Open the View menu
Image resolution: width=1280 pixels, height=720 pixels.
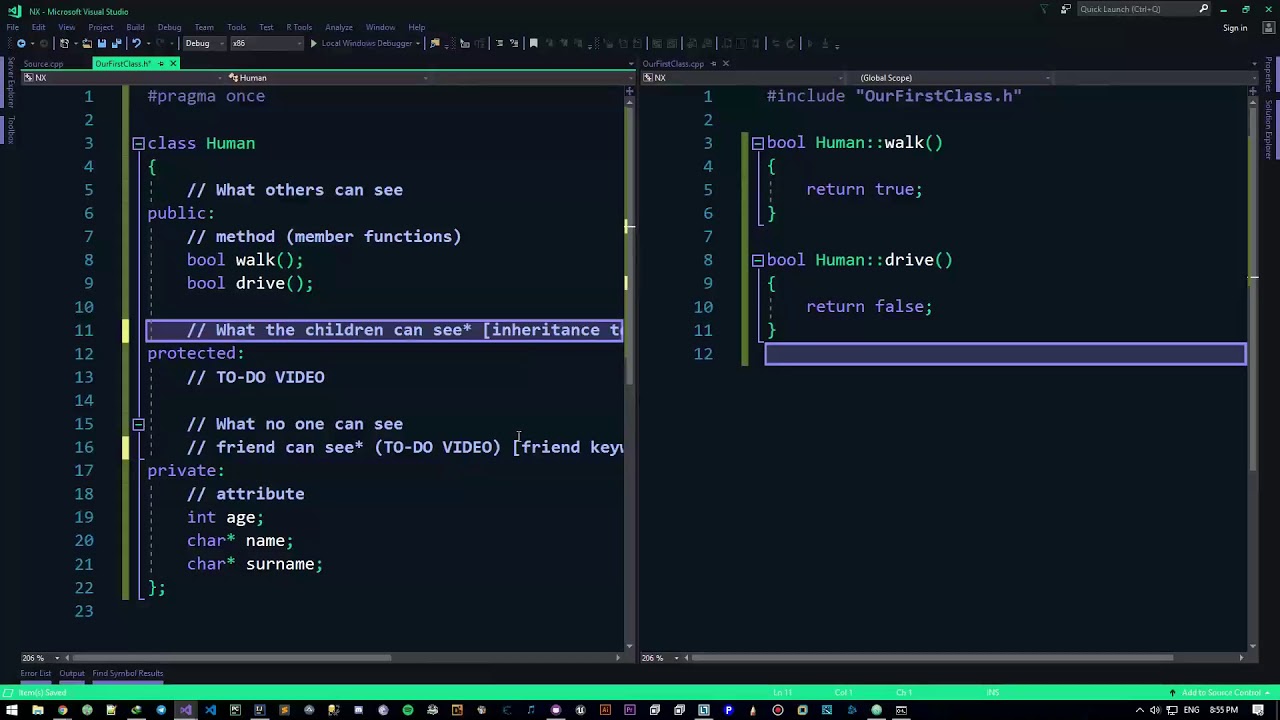point(66,27)
